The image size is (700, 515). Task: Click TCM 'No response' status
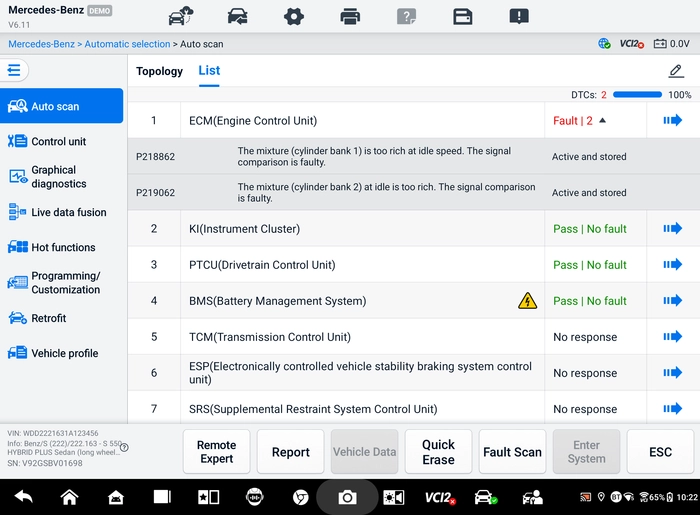click(585, 337)
